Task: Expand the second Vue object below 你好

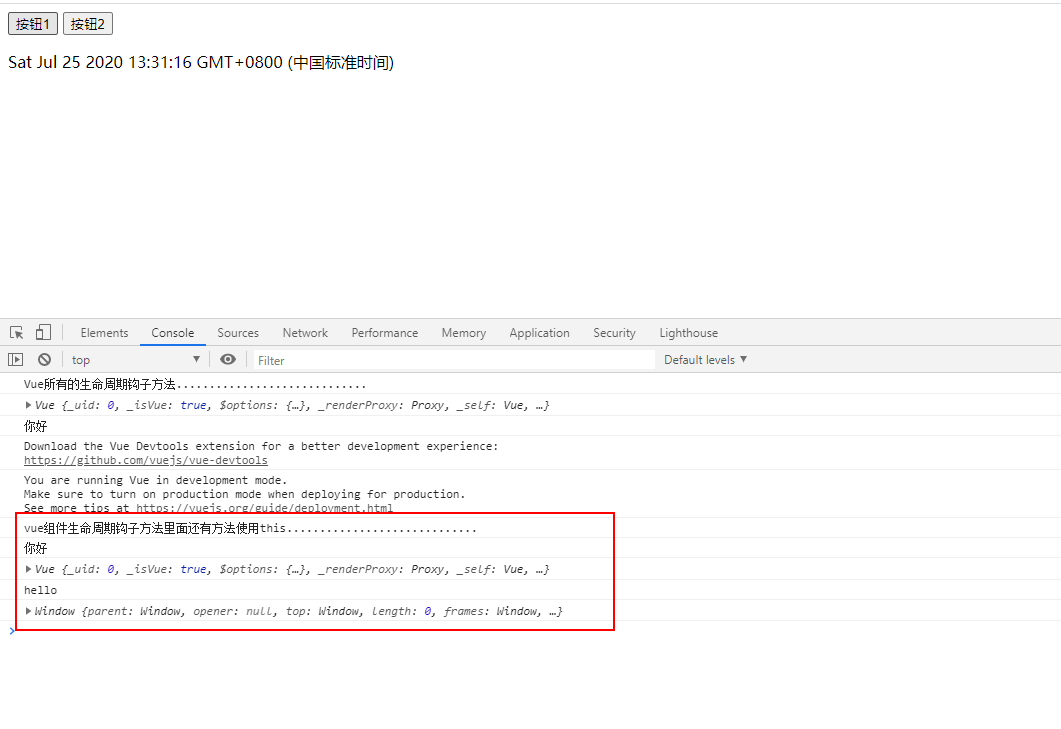Action: 28,569
